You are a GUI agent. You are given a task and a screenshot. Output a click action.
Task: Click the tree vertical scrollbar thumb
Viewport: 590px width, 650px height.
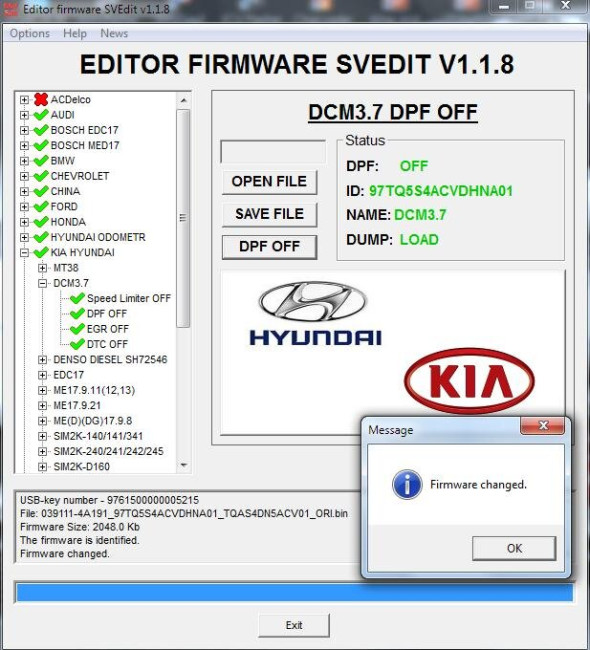point(183,218)
